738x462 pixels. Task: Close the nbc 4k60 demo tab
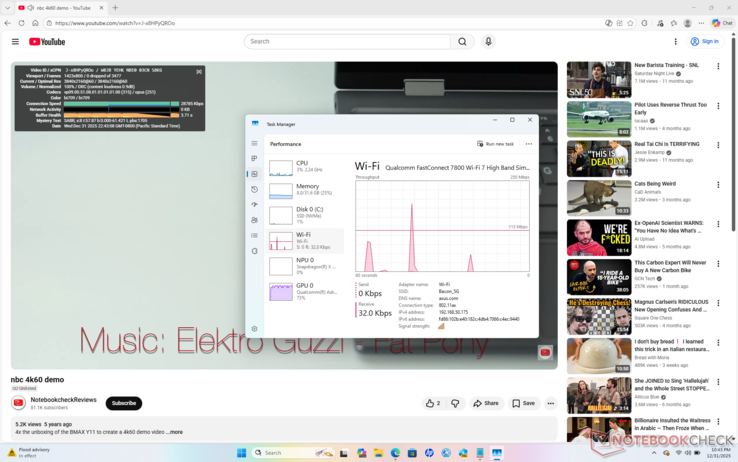102,8
